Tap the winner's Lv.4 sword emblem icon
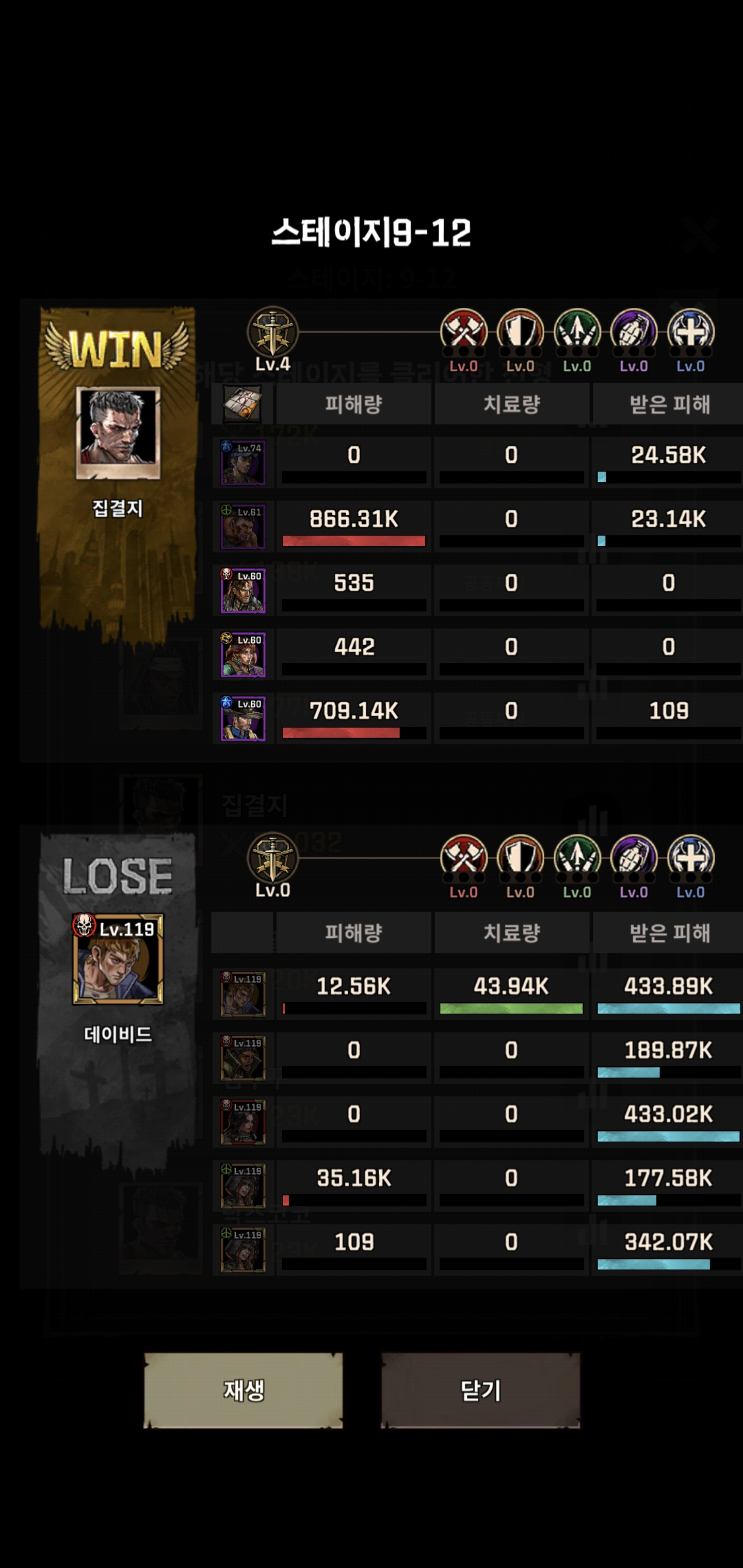The width and height of the screenshot is (743, 1568). point(272,332)
